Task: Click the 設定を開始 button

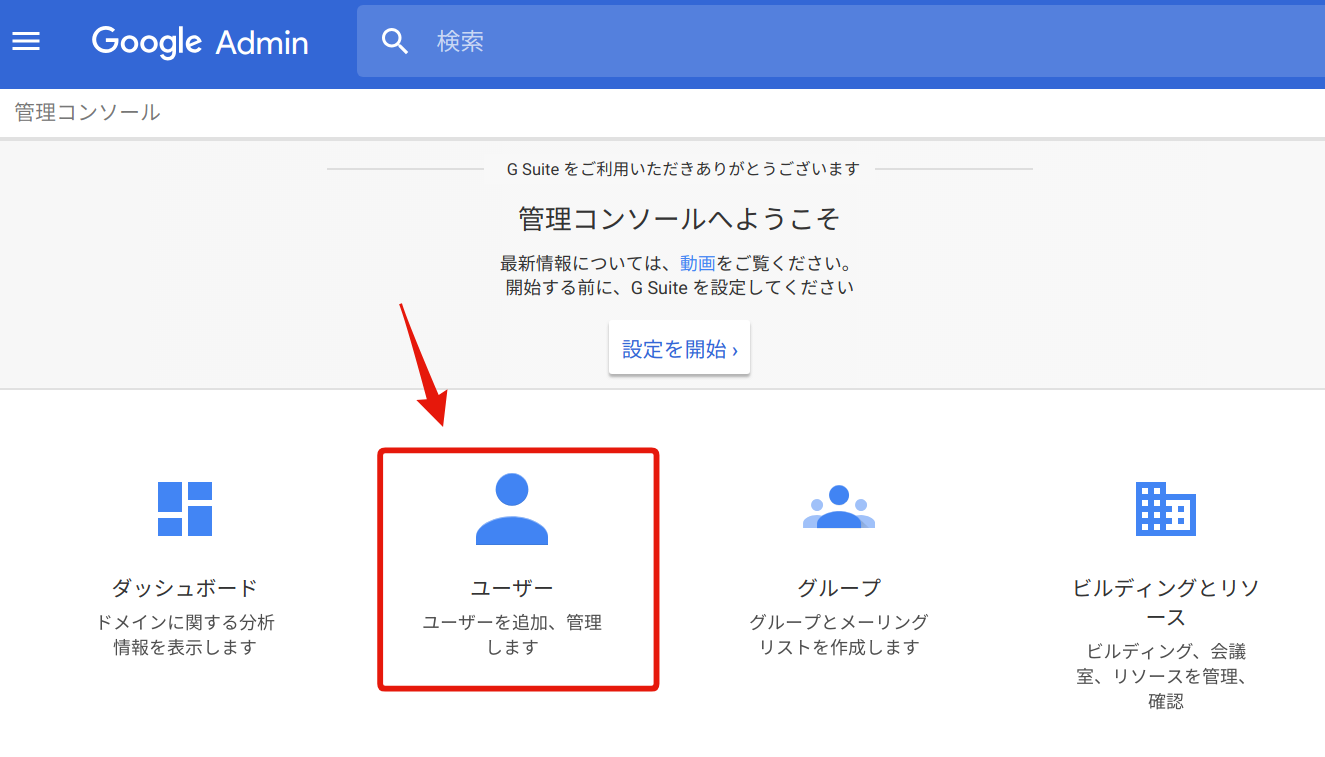Action: (679, 348)
